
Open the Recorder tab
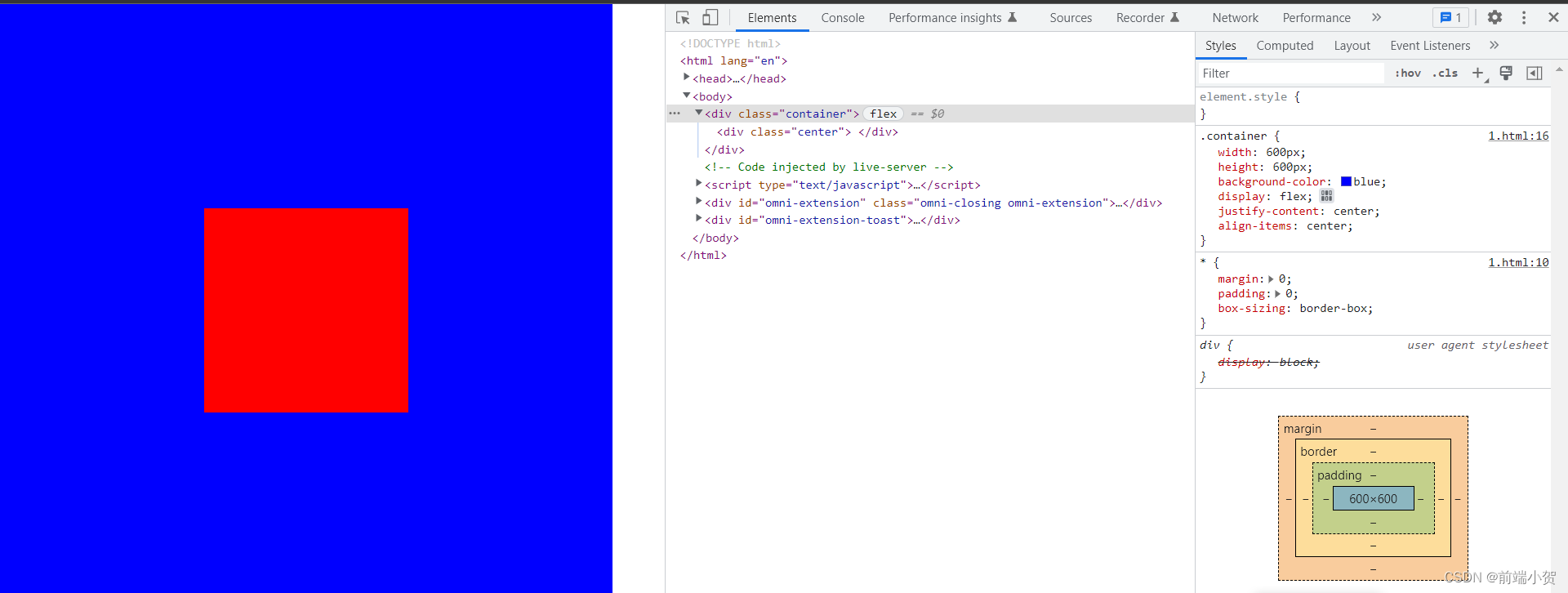[1147, 17]
